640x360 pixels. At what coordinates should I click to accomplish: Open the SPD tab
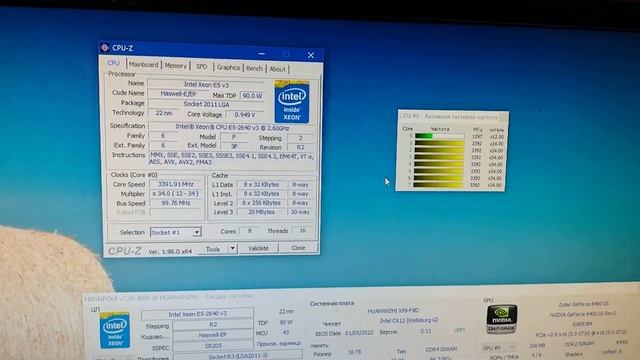click(202, 67)
